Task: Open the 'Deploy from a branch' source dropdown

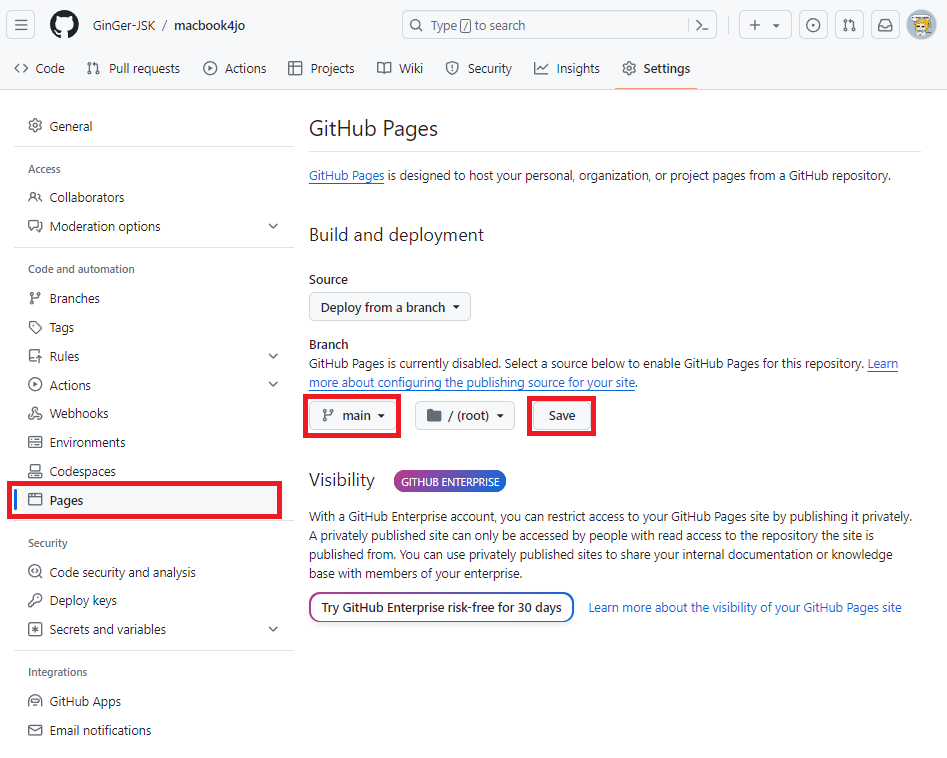Action: point(390,307)
